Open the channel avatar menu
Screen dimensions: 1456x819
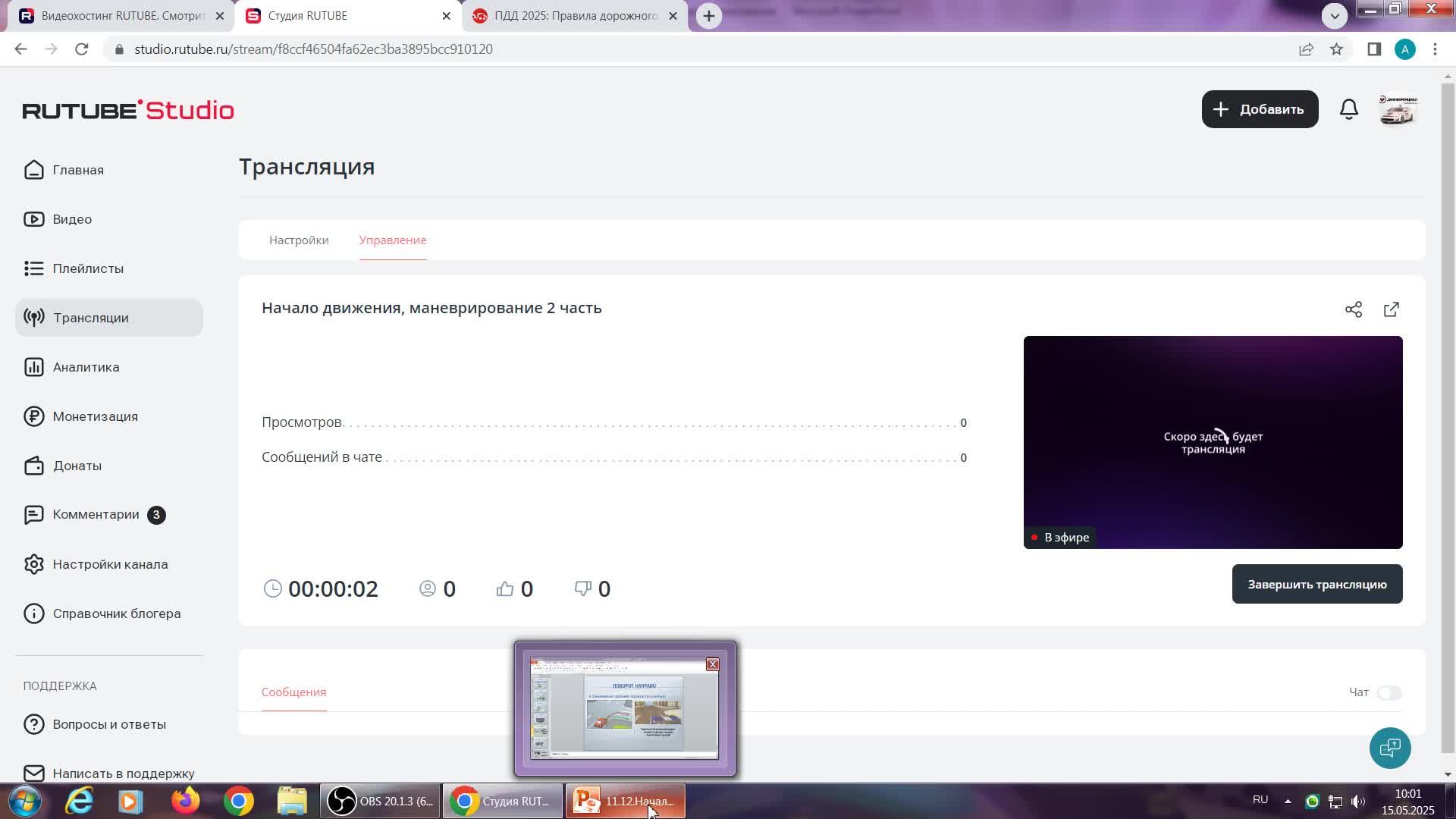[1398, 109]
